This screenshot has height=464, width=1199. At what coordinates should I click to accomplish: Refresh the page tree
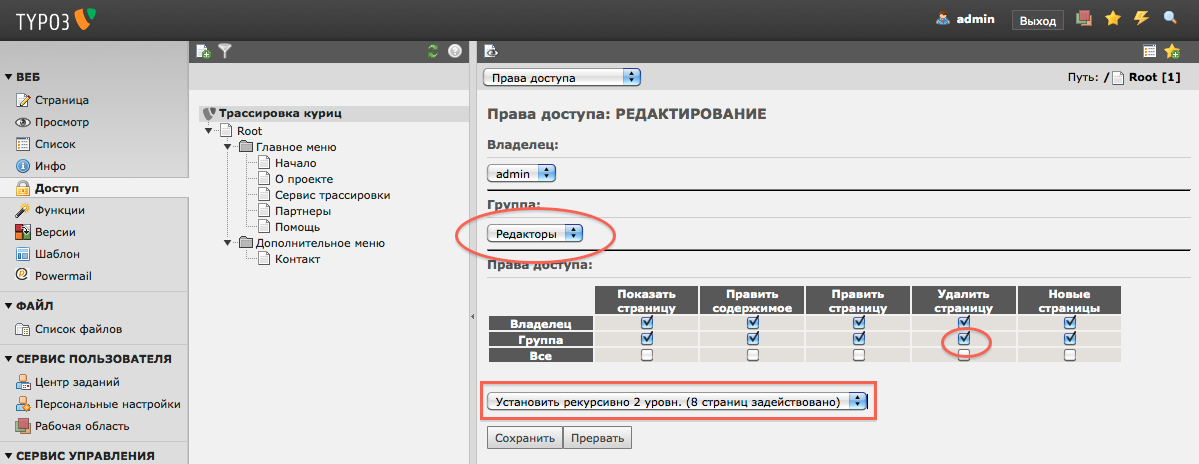coord(432,51)
